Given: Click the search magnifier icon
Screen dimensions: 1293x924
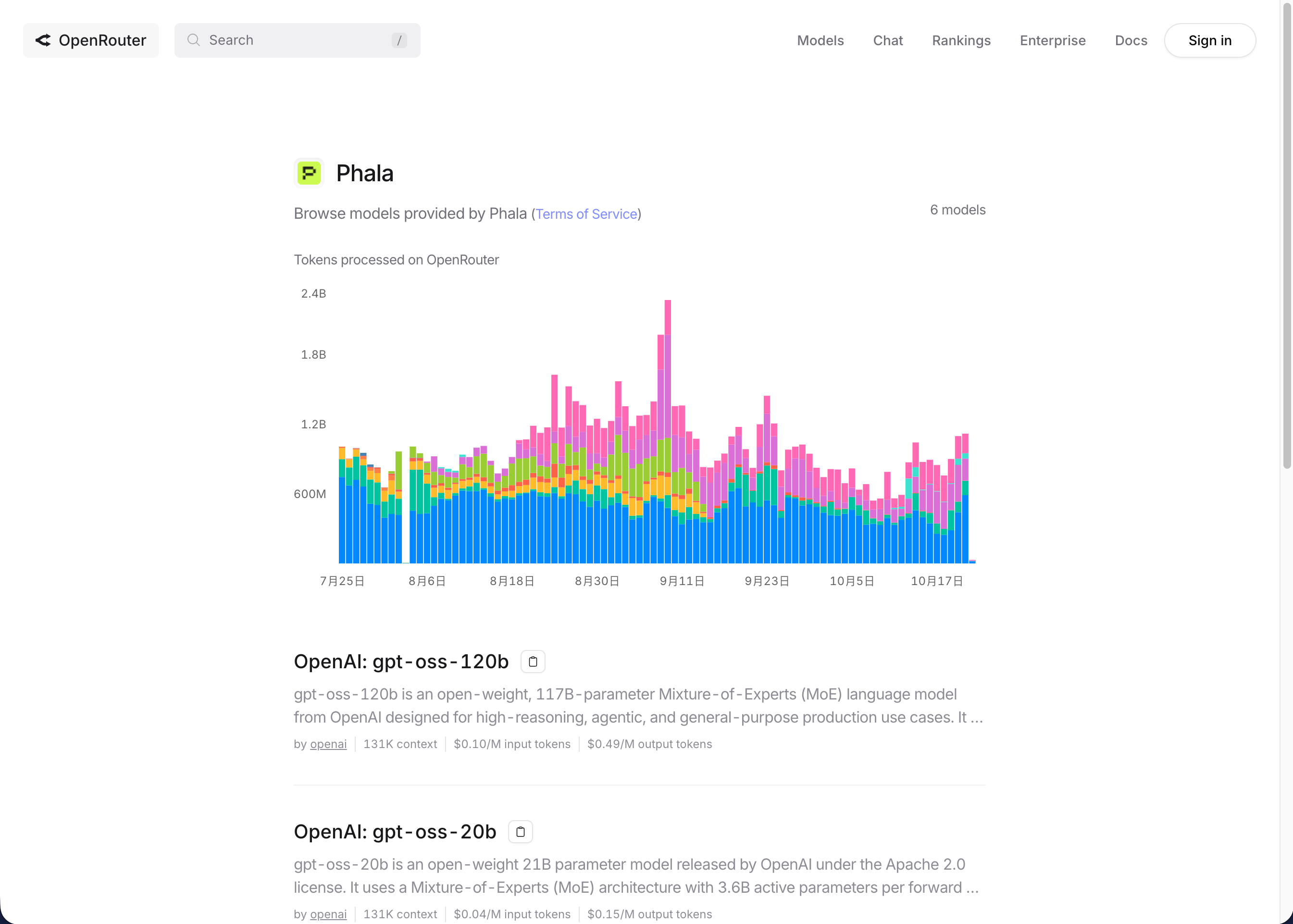Looking at the screenshot, I should 193,40.
